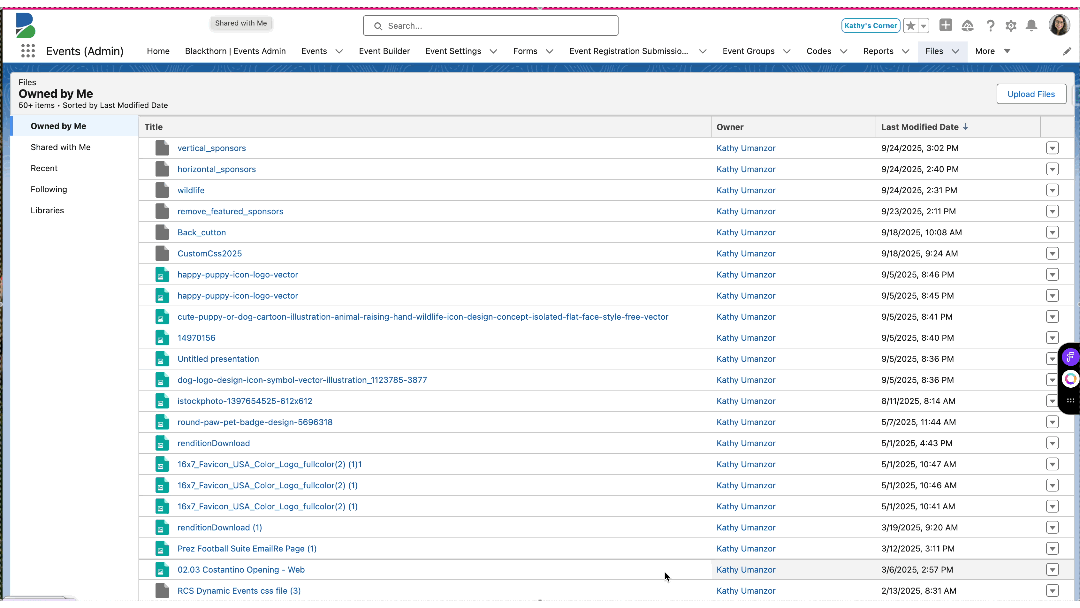Click the Upload Files button
This screenshot has height=608, width=1080.
pos(1031,94)
